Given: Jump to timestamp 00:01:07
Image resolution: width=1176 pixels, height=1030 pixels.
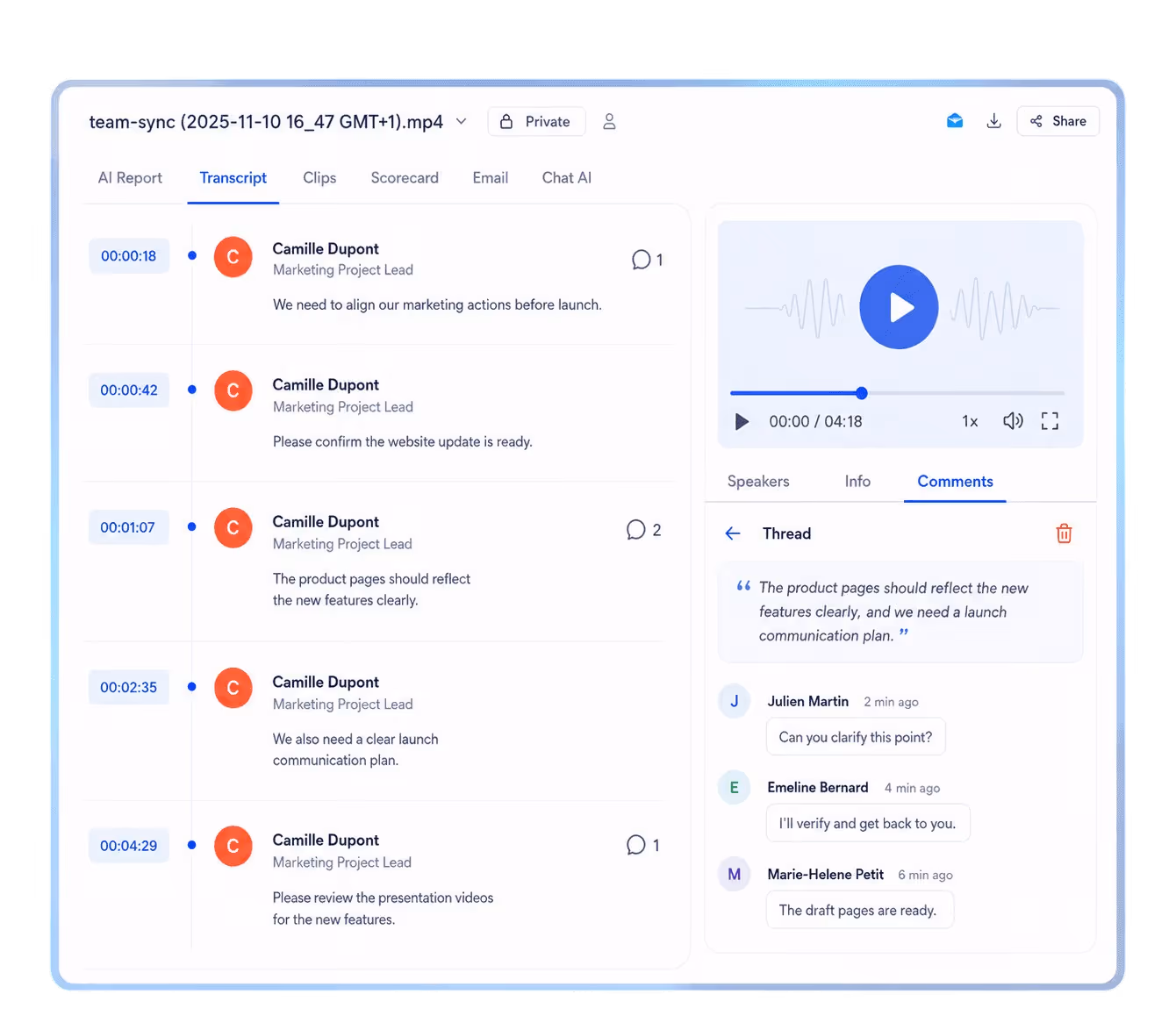Looking at the screenshot, I should [128, 527].
